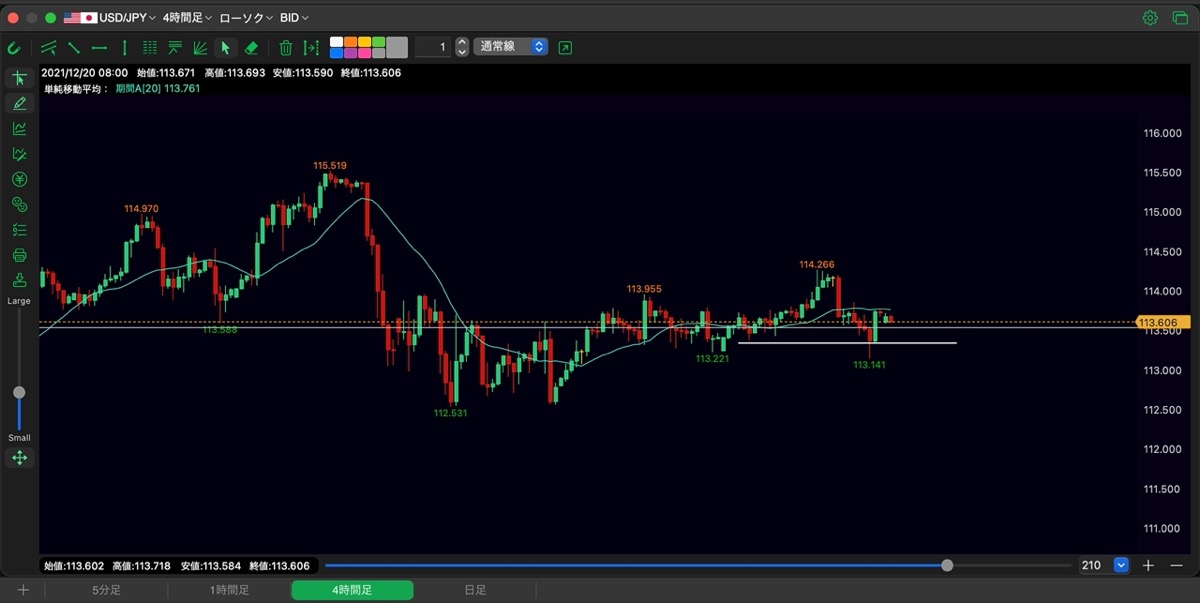
Task: Choose the diagonal trend line drawing tool
Action: (x=74, y=47)
